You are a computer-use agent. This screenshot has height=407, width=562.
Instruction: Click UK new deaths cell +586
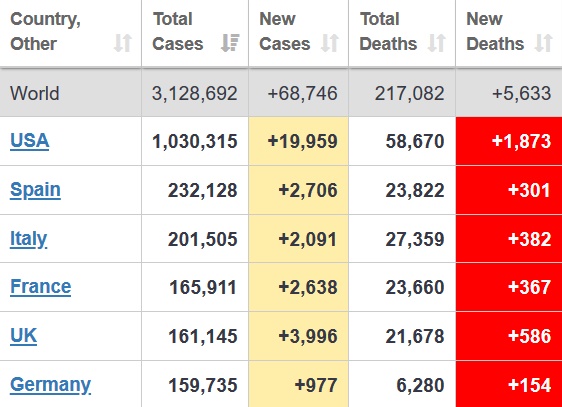(x=509, y=336)
